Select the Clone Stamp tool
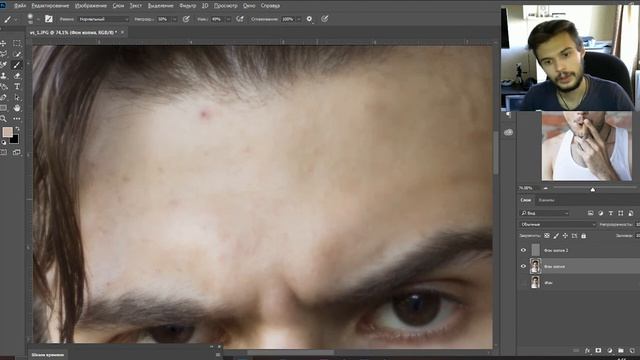Viewport: 640px width, 360px height. click(x=3, y=76)
